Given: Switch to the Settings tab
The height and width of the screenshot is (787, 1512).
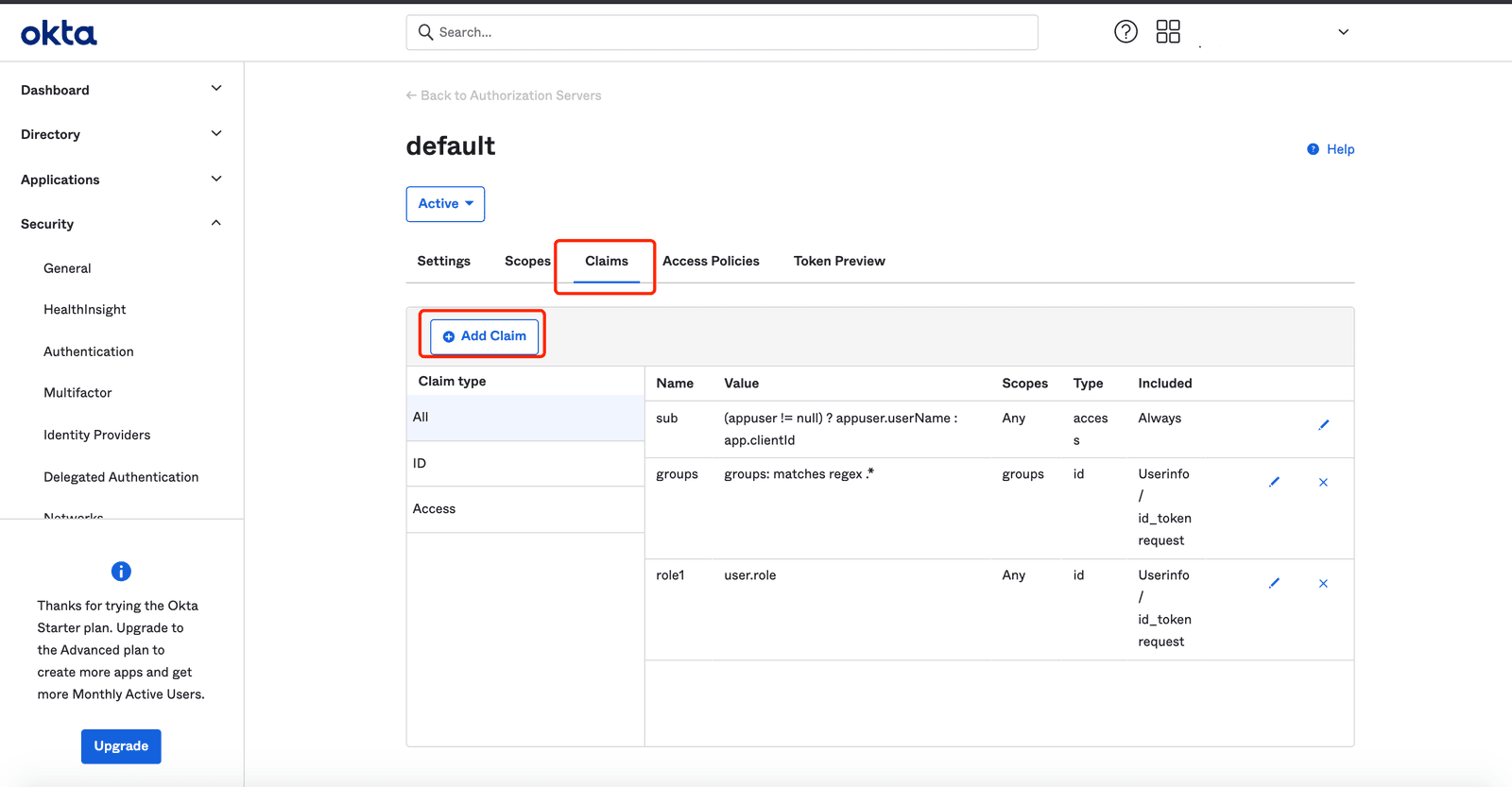Looking at the screenshot, I should click(443, 261).
